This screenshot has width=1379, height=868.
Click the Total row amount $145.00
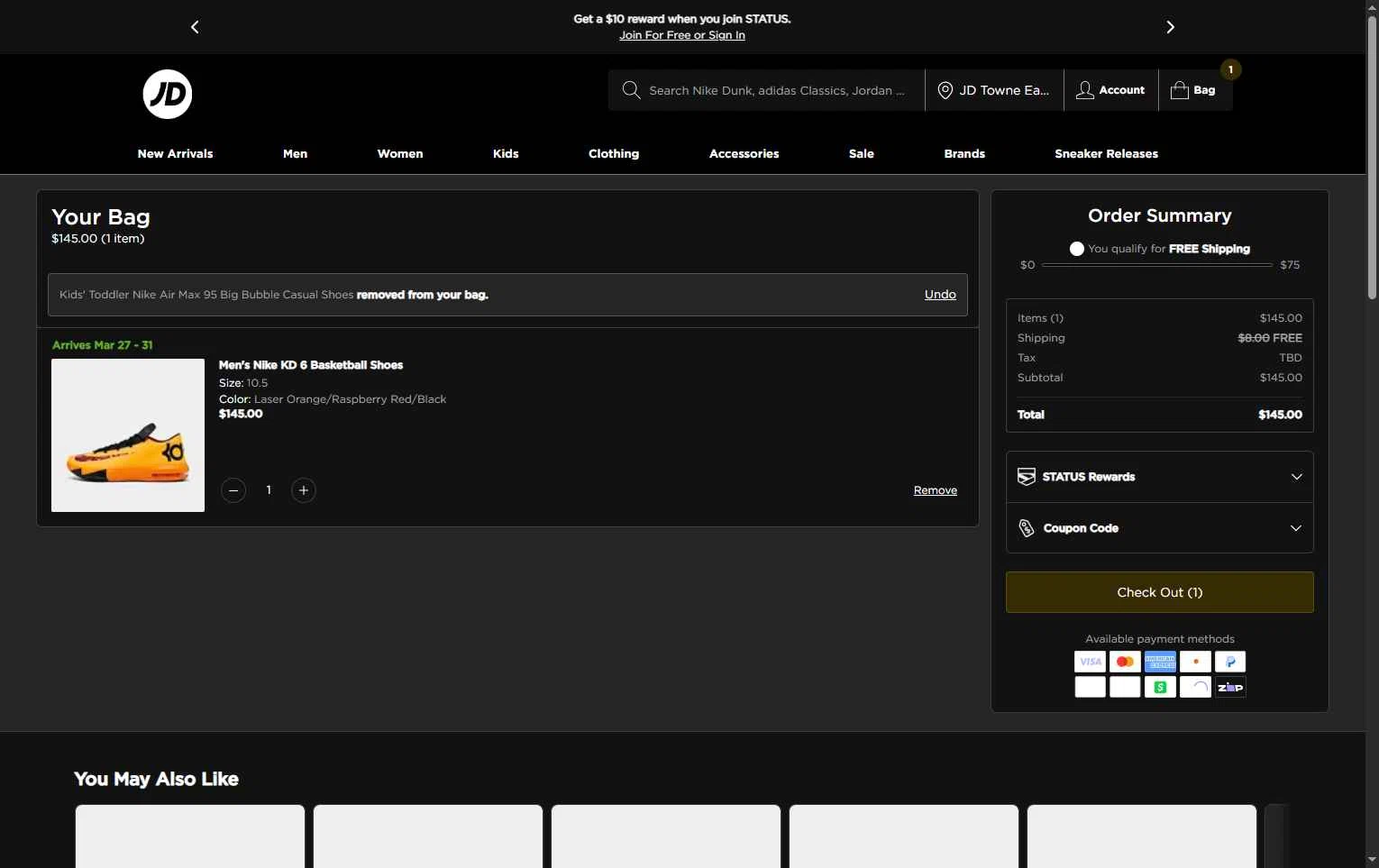point(1281,415)
